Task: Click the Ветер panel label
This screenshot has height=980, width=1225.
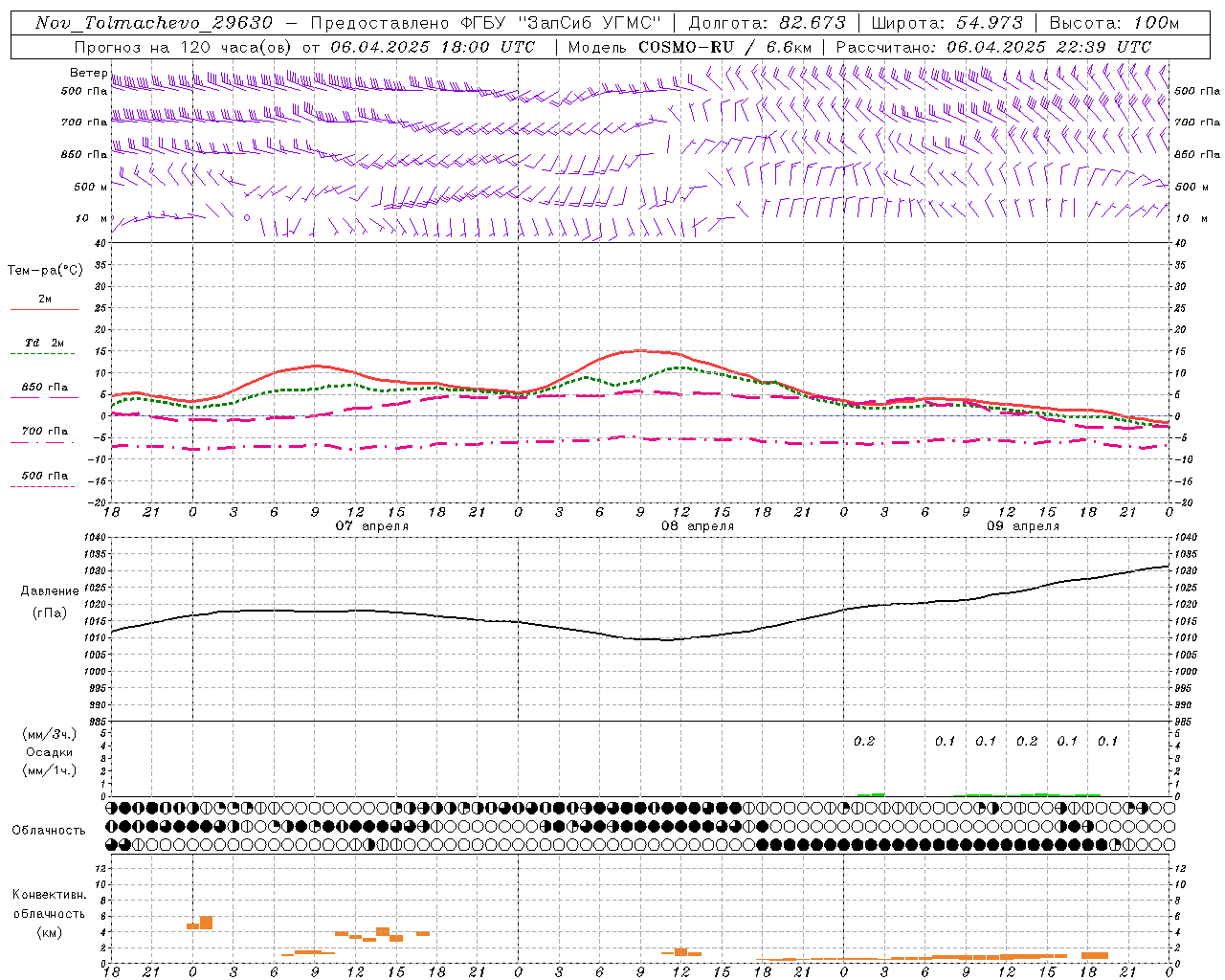Action: [x=88, y=73]
